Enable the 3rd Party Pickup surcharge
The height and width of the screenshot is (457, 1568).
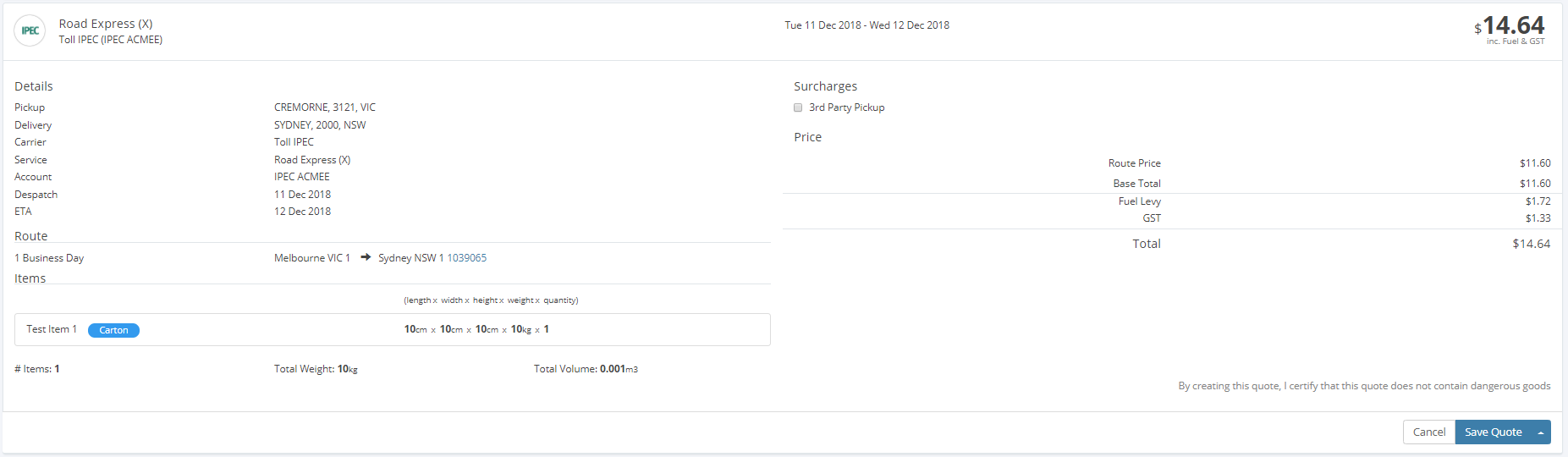click(798, 107)
